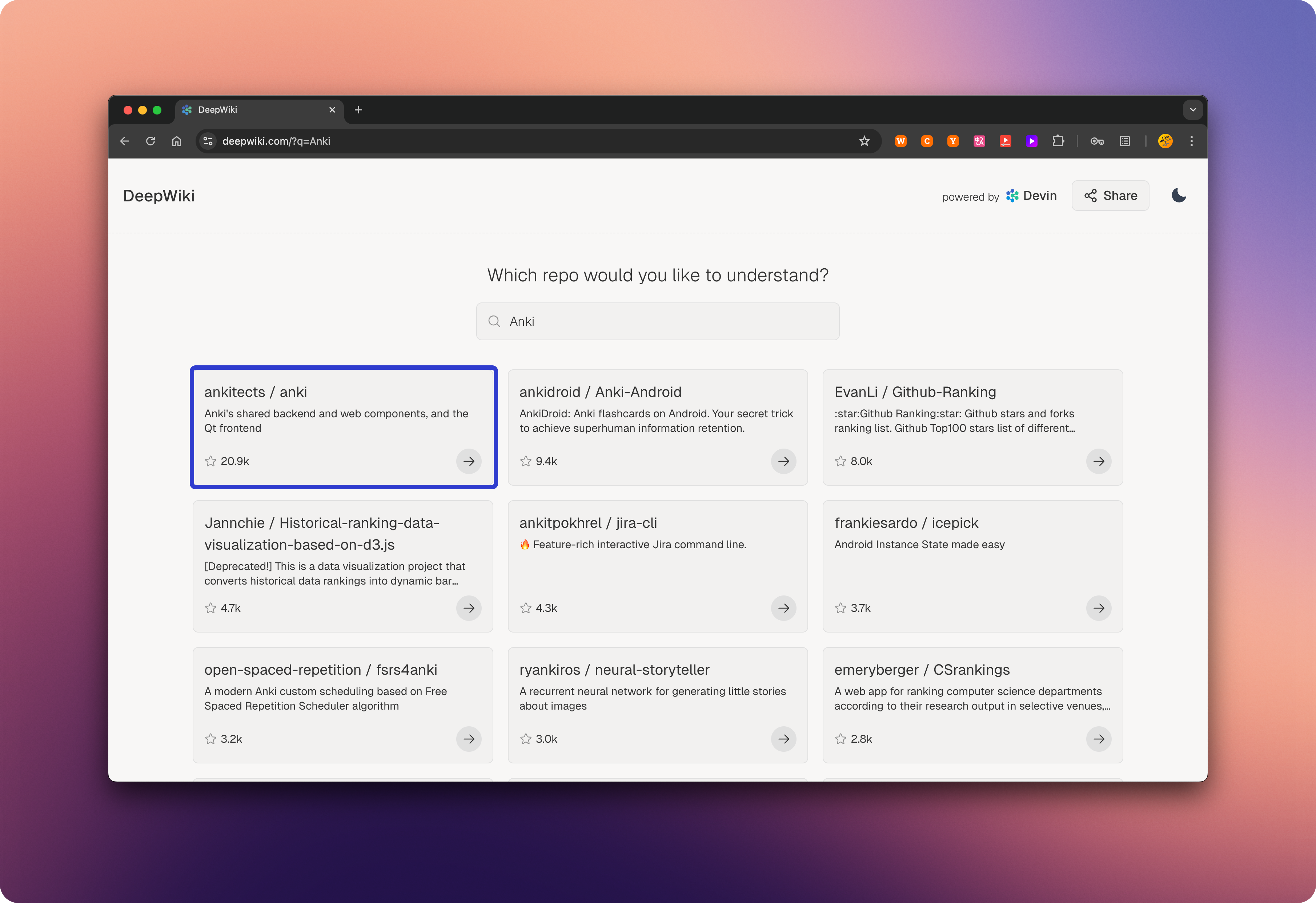Screen dimensions: 1316x903
Task: Open the pink translate extension
Action: [979, 141]
